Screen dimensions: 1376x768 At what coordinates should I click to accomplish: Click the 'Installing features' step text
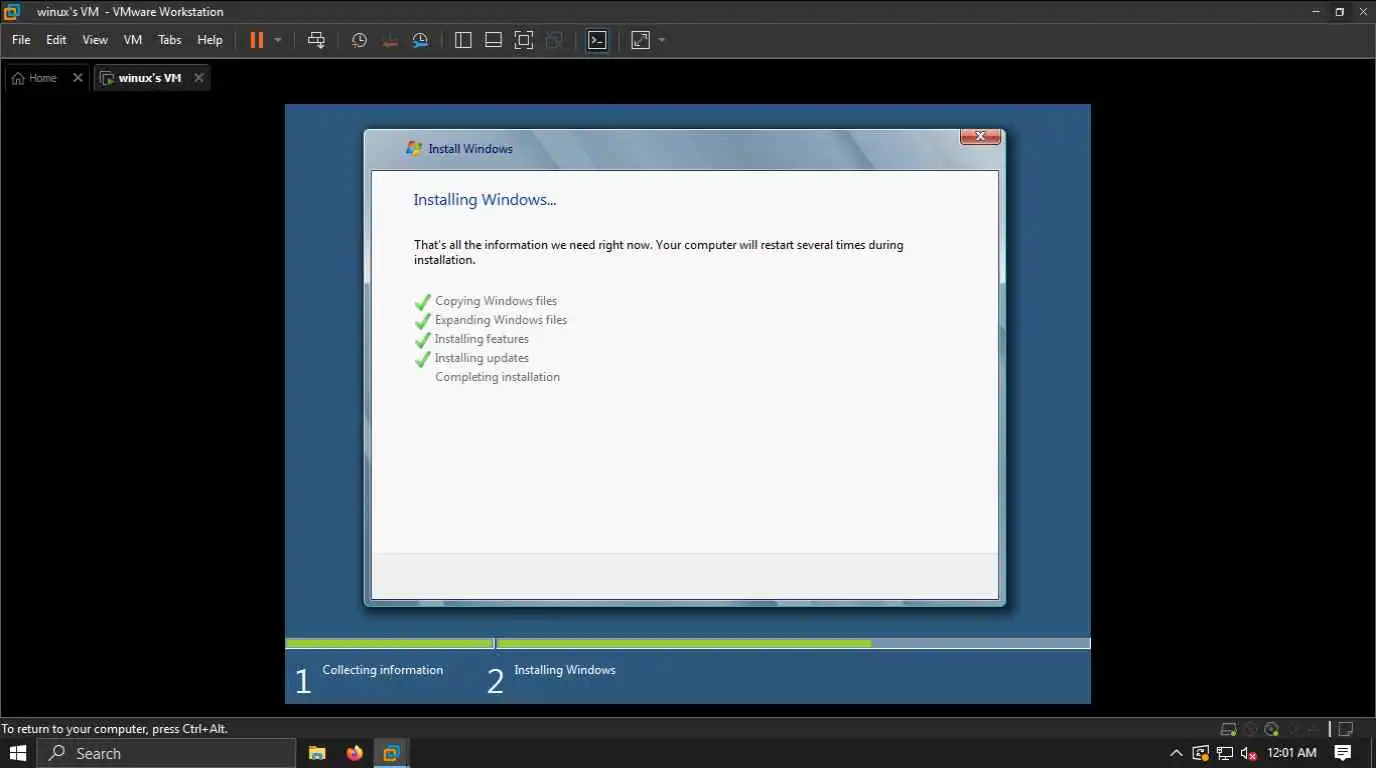(x=482, y=339)
